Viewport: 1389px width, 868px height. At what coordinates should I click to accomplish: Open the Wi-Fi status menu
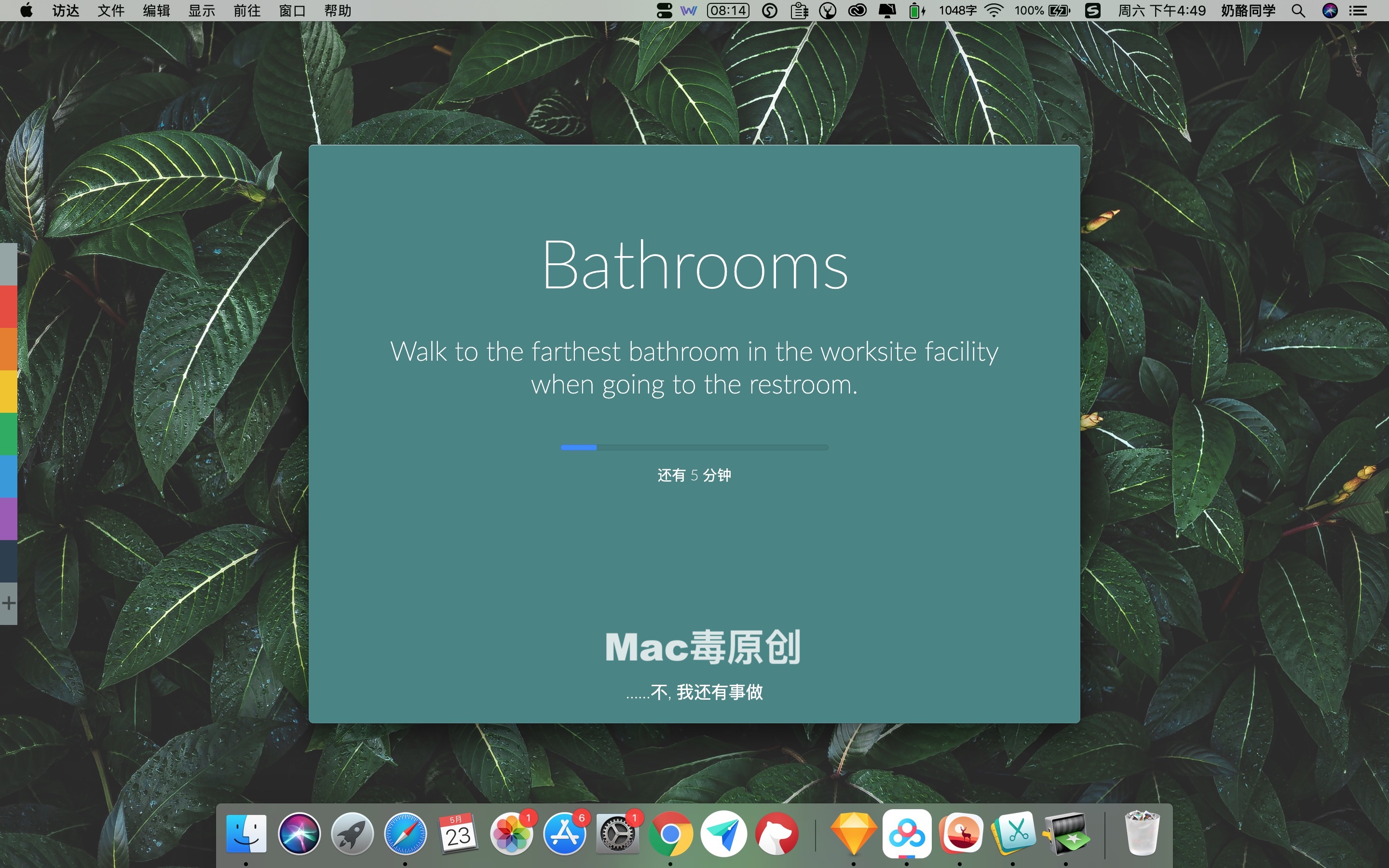point(994,10)
